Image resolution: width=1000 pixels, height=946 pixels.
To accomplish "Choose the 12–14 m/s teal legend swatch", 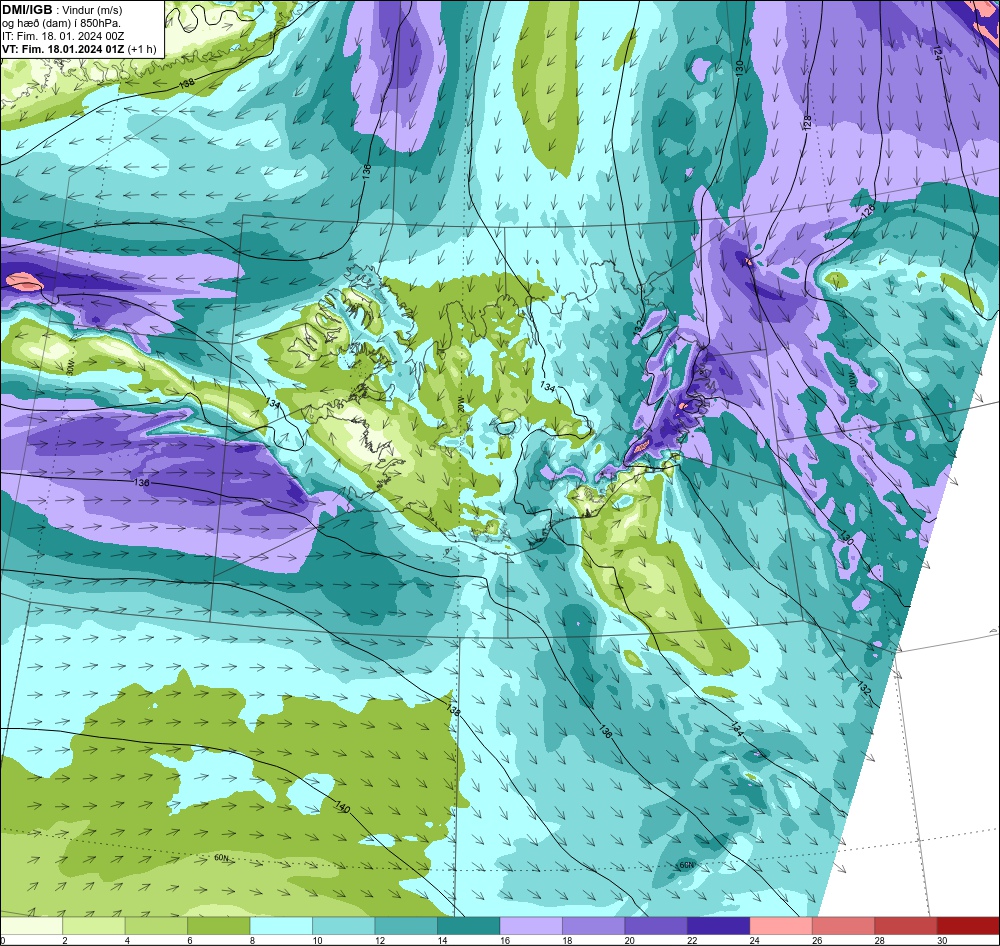I will (406, 926).
